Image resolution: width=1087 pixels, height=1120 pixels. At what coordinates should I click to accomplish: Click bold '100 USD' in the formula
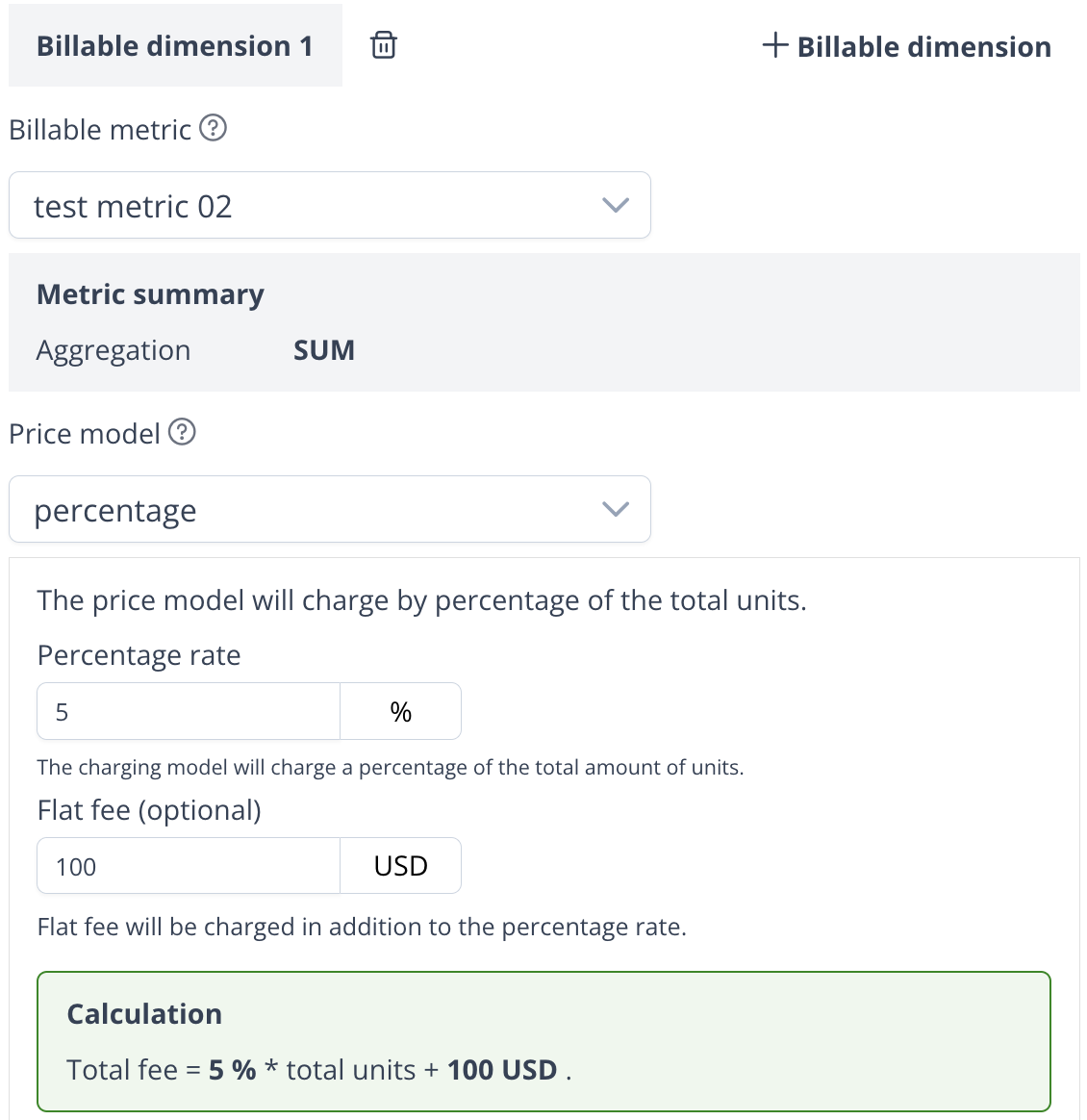[x=502, y=1070]
